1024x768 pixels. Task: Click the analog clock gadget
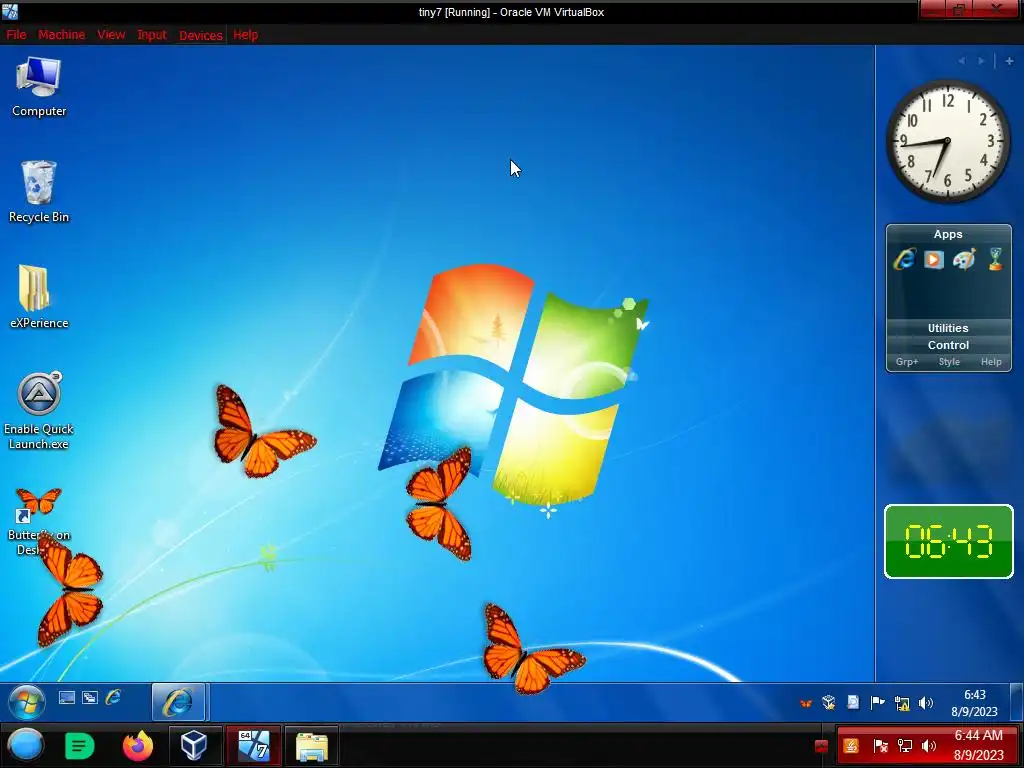pos(947,140)
